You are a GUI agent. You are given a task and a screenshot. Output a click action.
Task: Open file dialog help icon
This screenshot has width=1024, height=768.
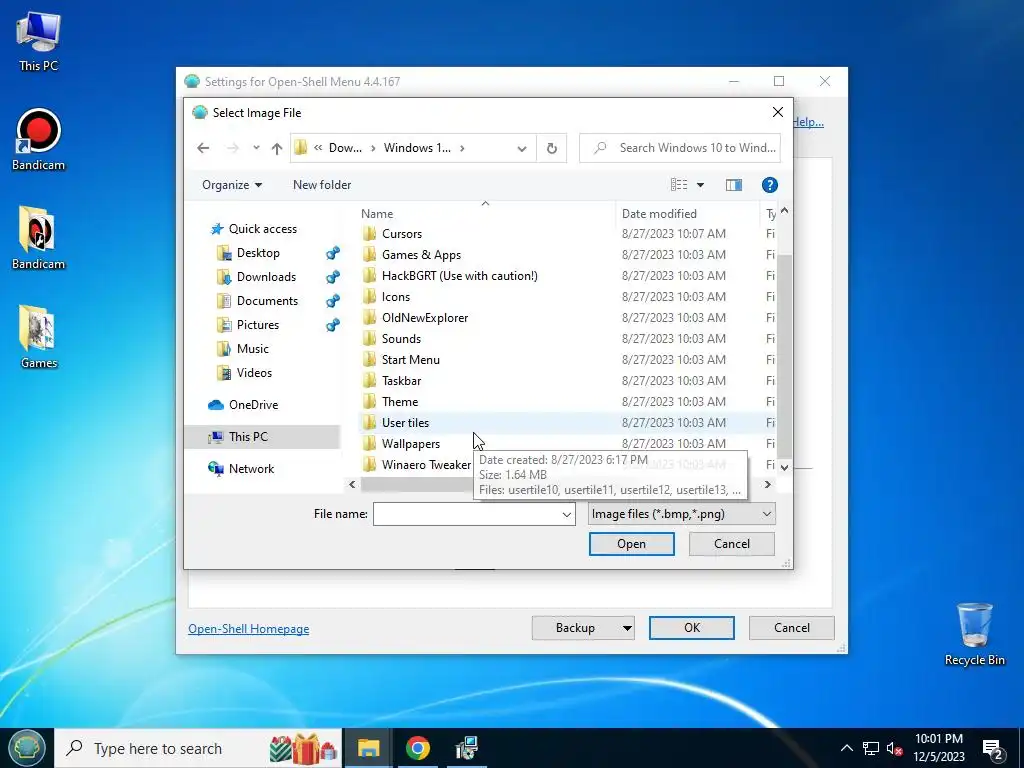tap(770, 185)
